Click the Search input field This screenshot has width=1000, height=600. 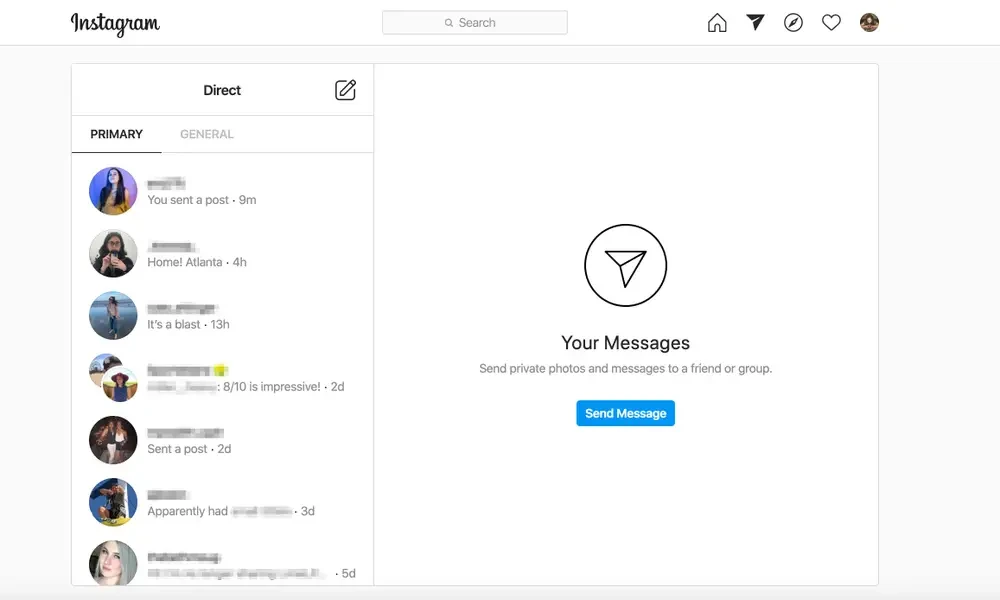pos(474,22)
